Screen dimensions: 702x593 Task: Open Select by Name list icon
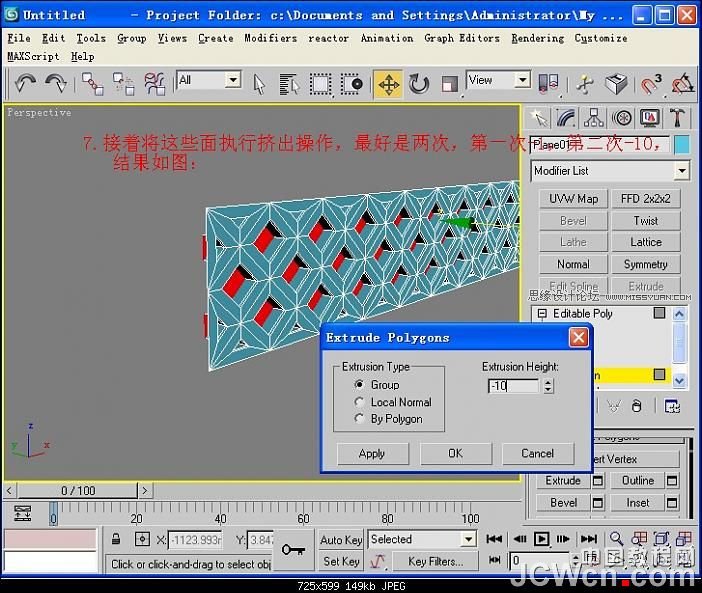[289, 84]
